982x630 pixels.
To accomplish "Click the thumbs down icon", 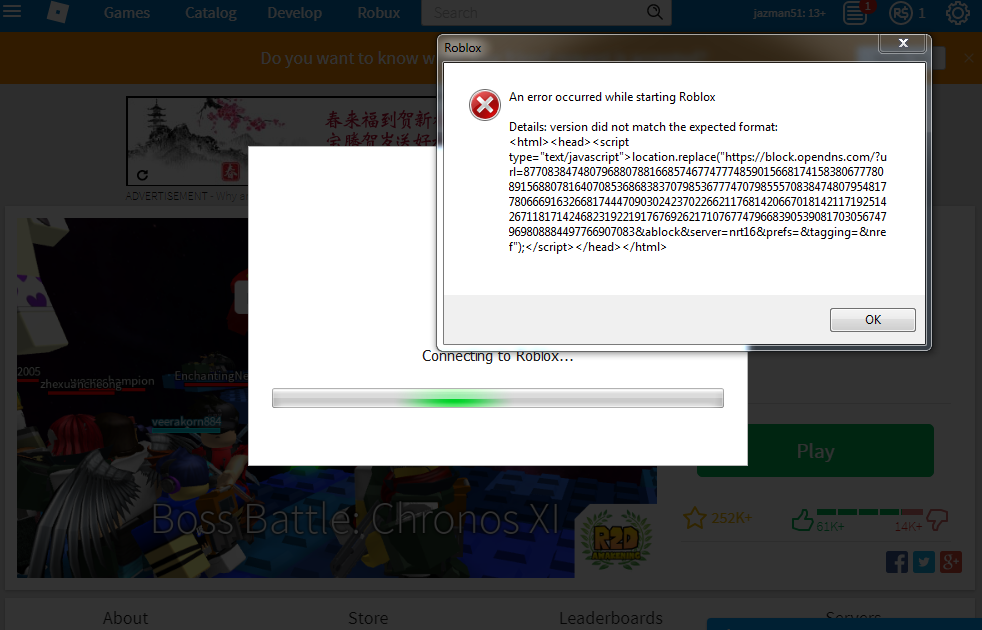I will point(938,520).
